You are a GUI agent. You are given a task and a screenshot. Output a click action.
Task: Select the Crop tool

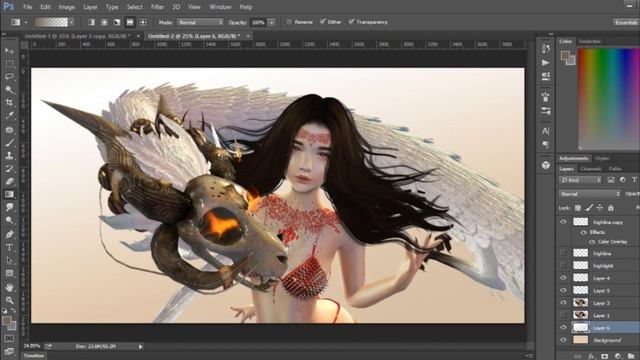coord(9,103)
